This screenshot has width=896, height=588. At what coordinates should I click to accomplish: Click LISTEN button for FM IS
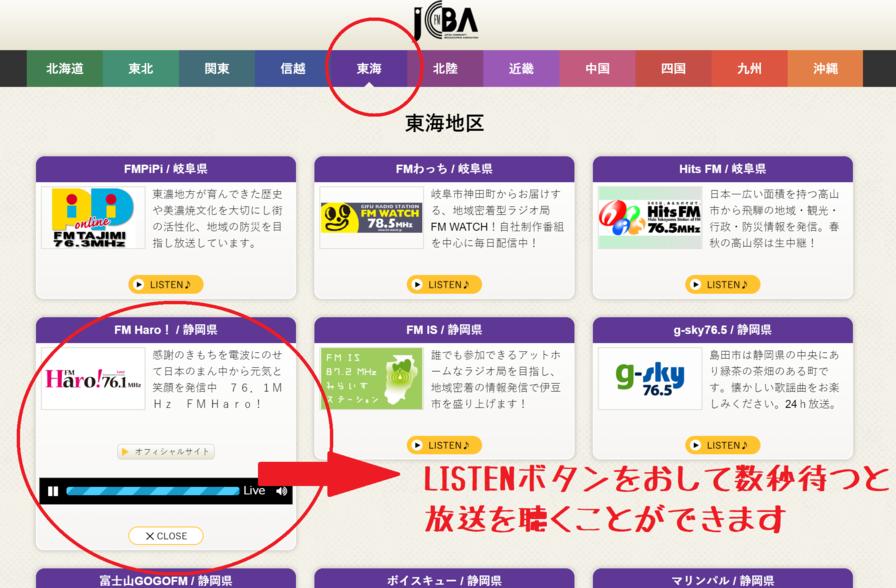pos(444,445)
